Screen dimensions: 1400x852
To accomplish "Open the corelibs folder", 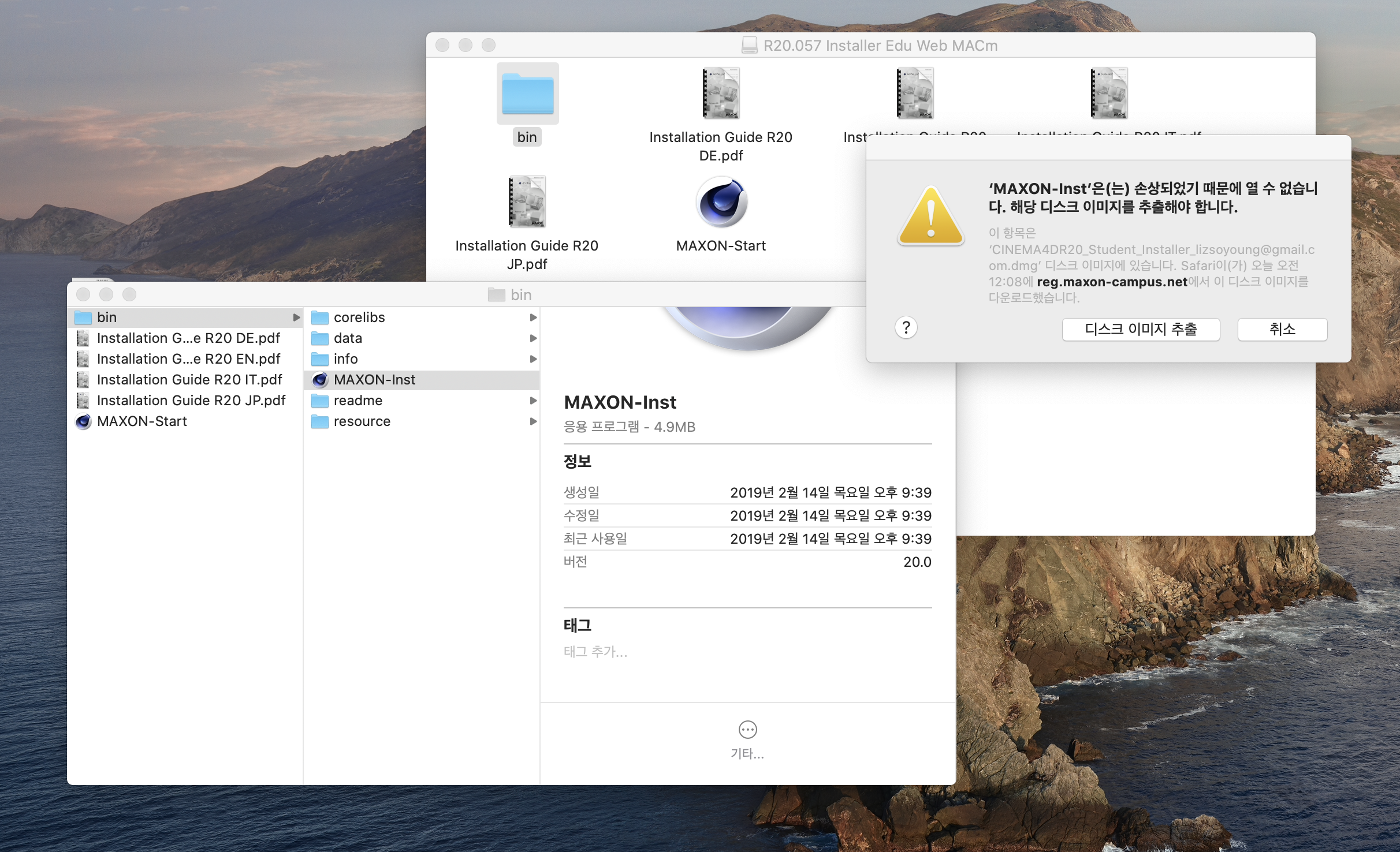I will coord(422,317).
